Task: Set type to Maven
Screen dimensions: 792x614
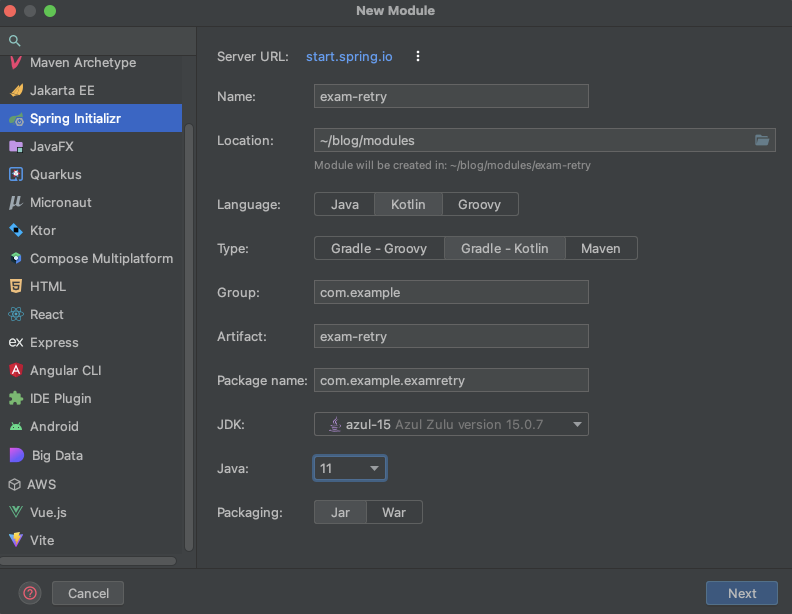Action: [x=601, y=248]
